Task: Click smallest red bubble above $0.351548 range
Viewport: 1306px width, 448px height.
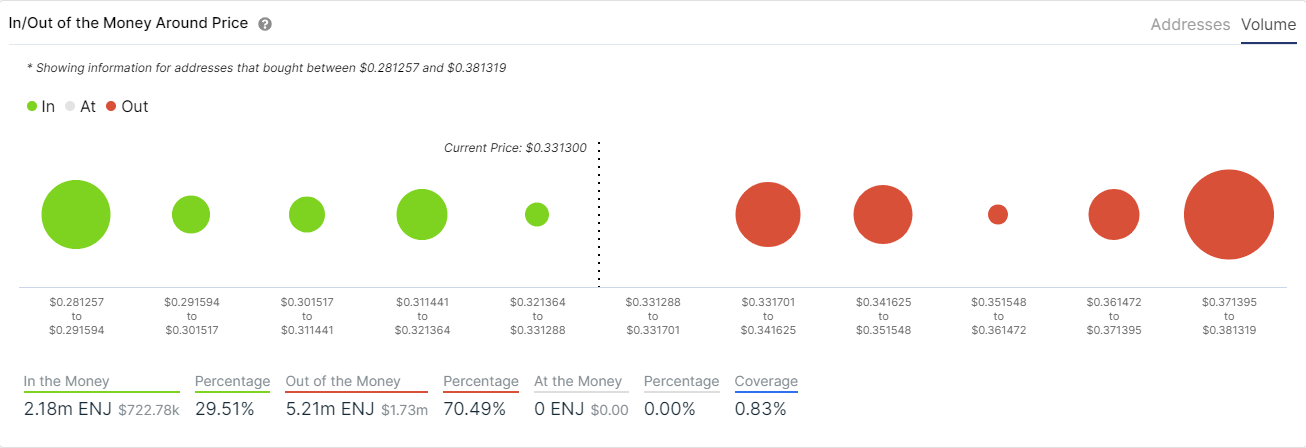Action: [998, 214]
